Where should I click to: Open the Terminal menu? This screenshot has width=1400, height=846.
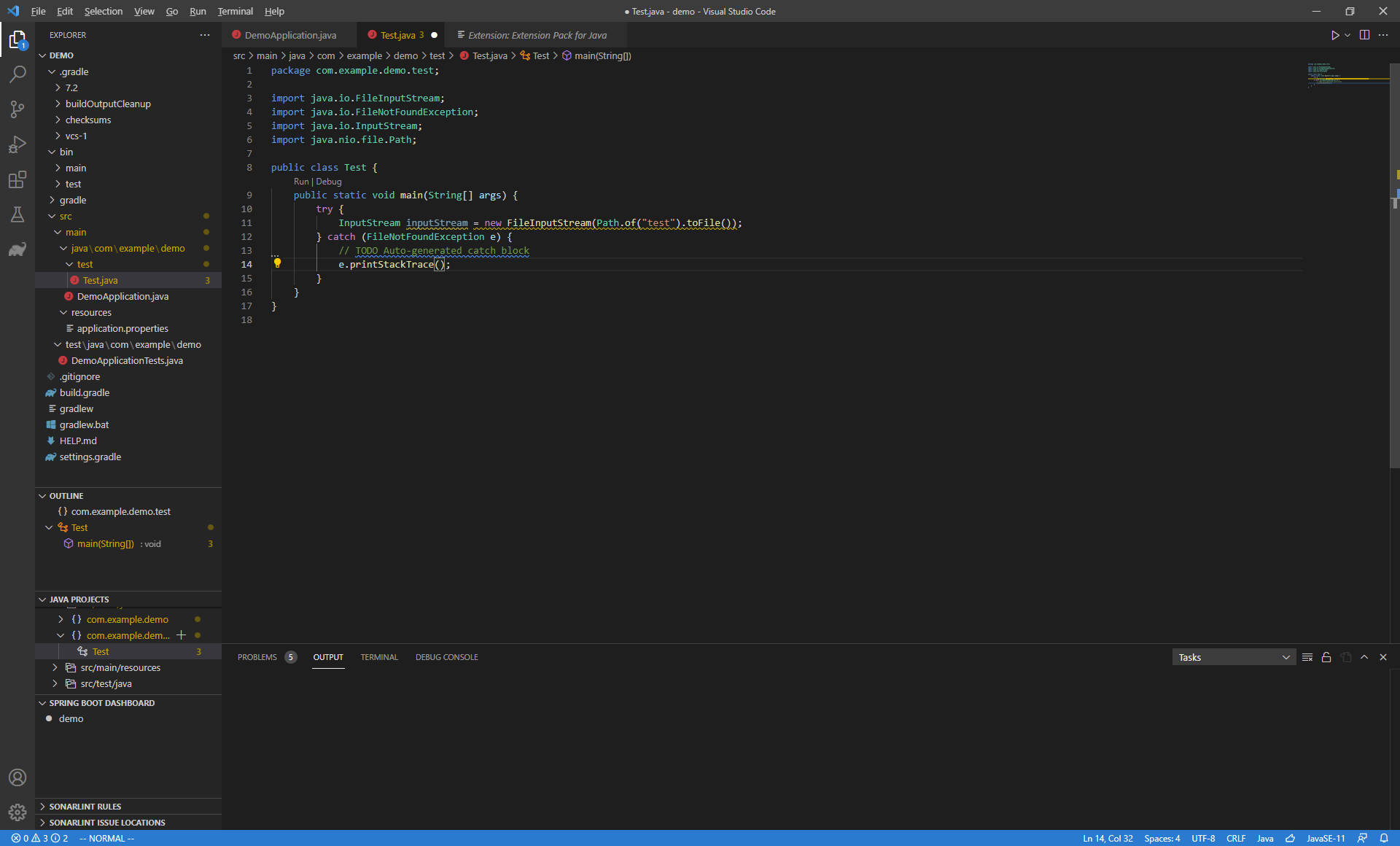click(235, 11)
